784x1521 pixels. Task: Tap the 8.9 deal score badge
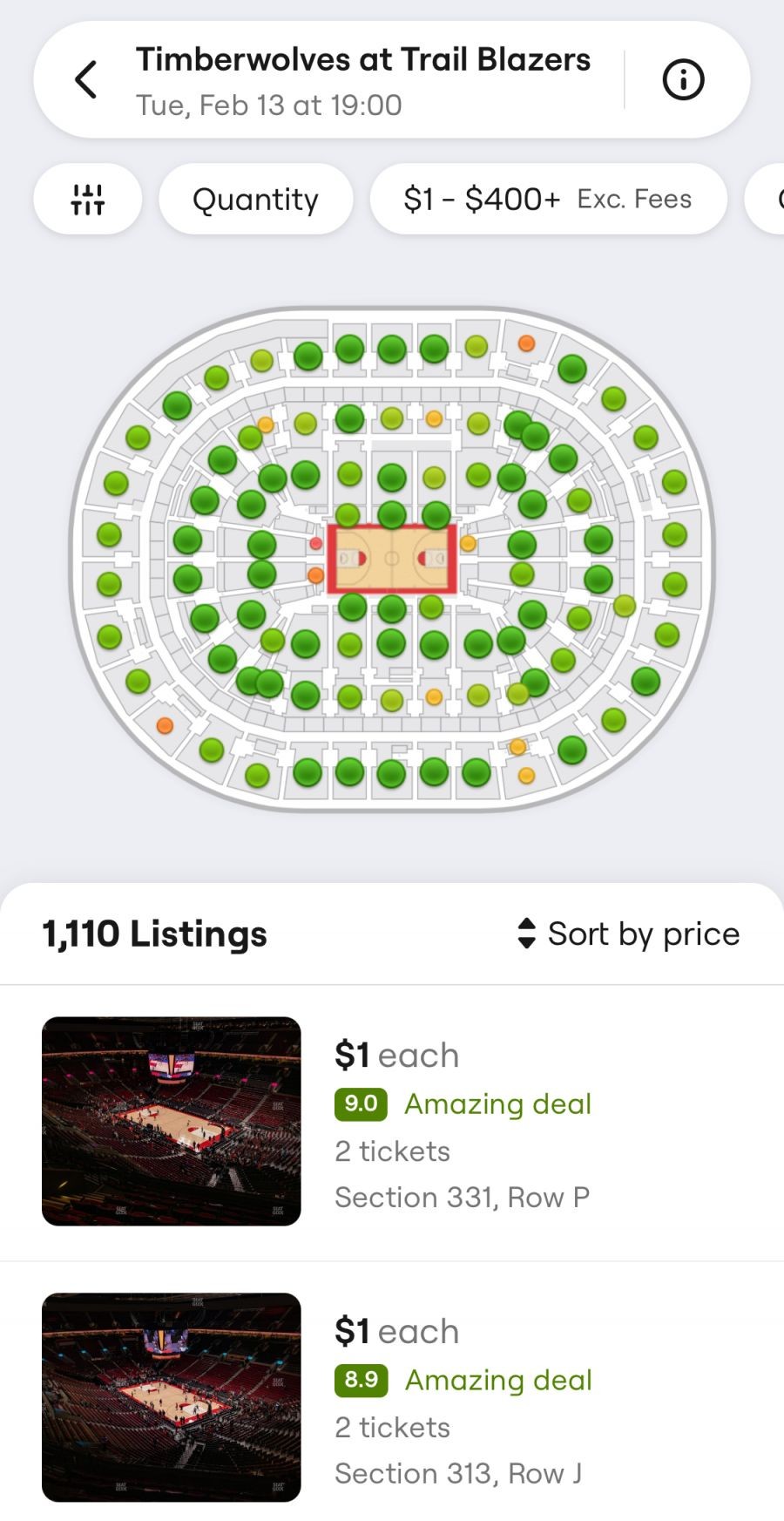pyautogui.click(x=361, y=1380)
